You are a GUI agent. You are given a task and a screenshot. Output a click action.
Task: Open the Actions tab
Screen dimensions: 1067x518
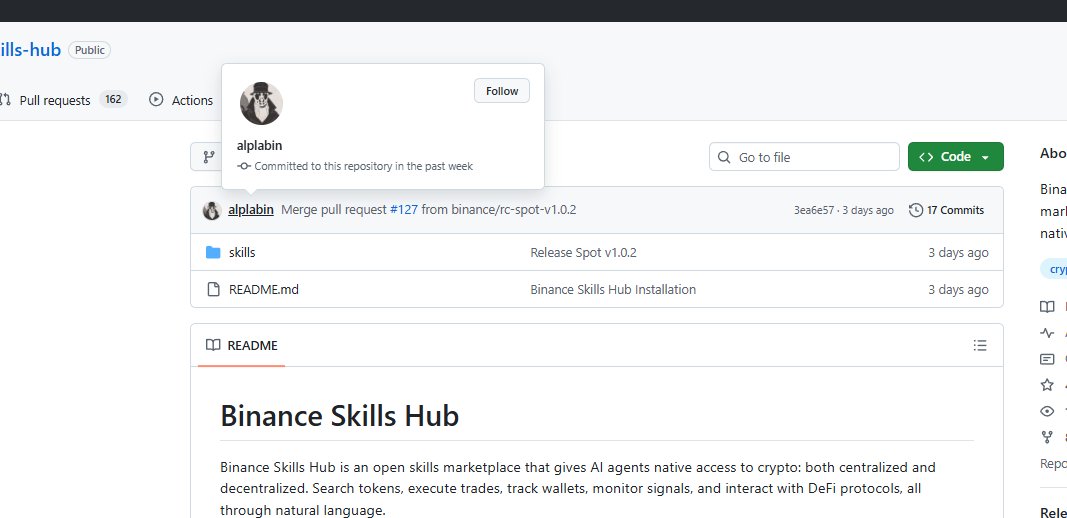point(181,100)
